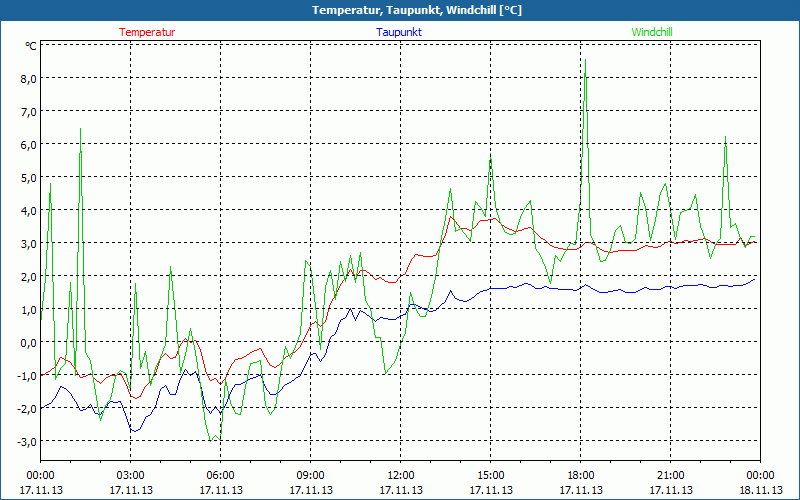Click the 18:00 time axis label
Screen dimensions: 800x500
coord(581,476)
